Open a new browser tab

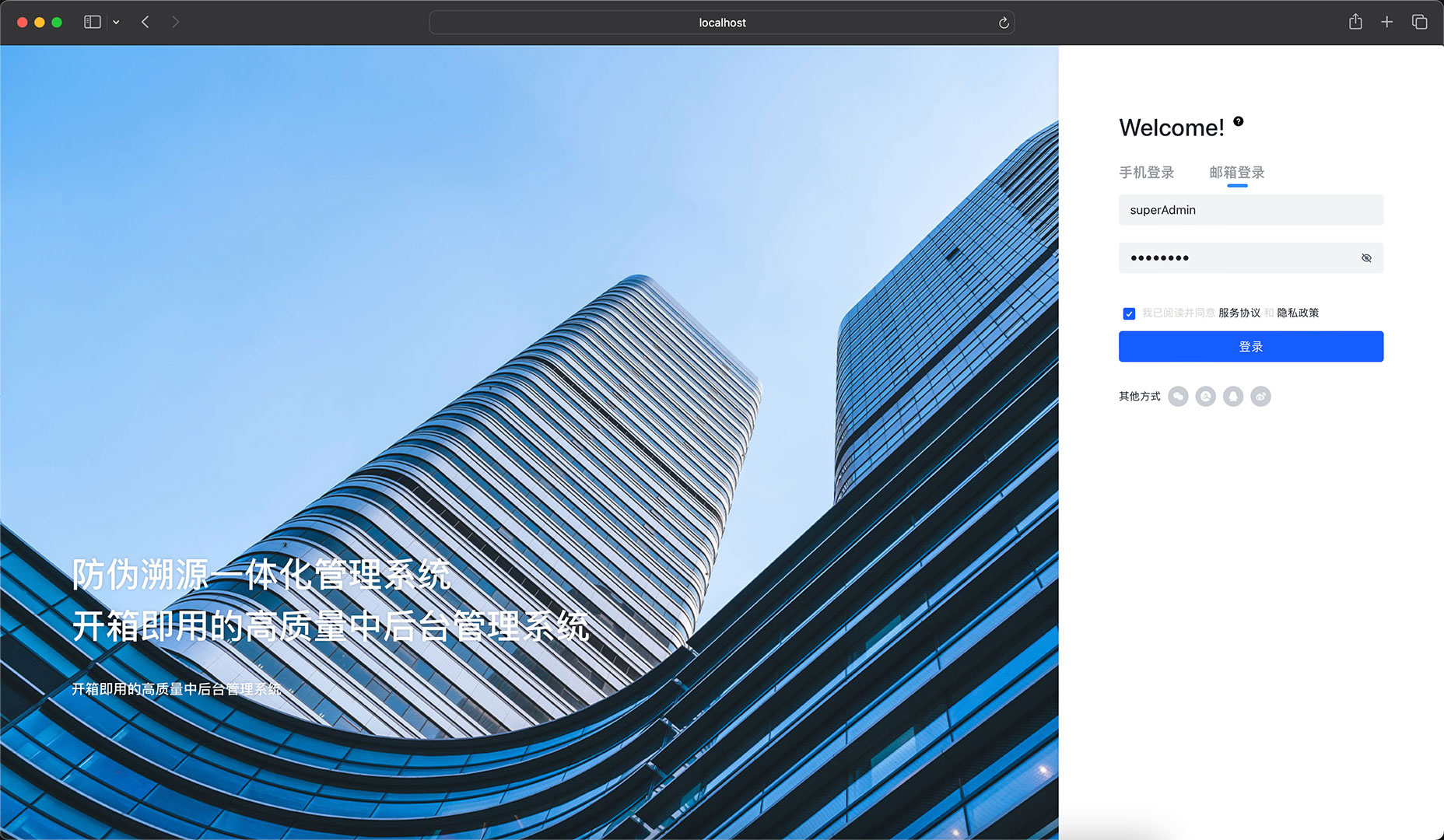pyautogui.click(x=1386, y=22)
